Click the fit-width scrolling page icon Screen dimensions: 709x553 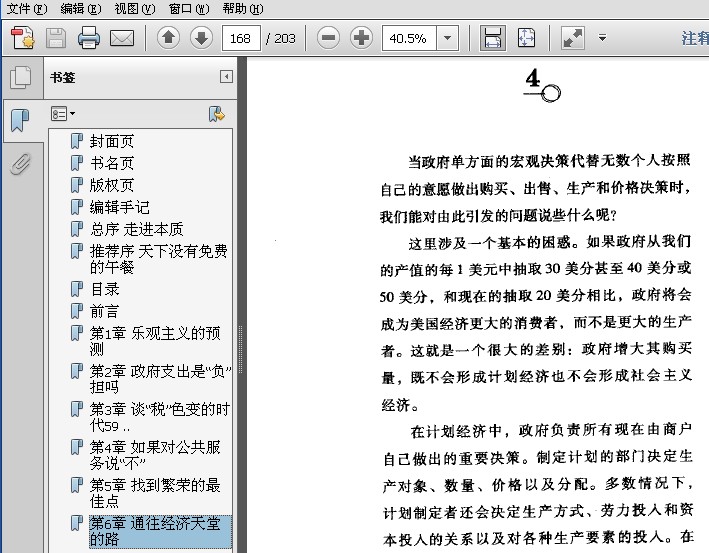coord(493,39)
